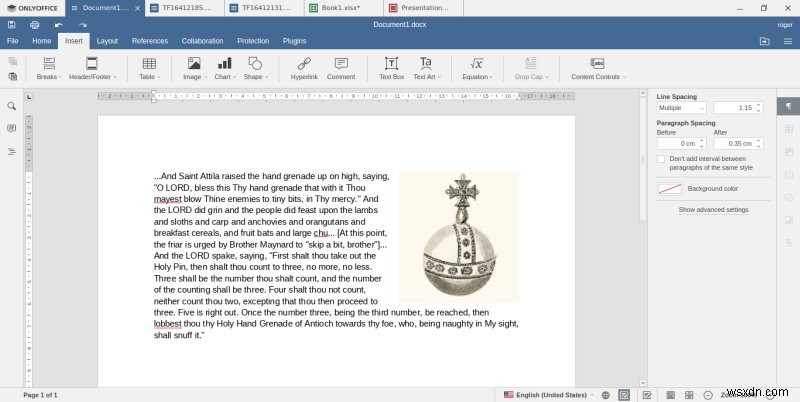Insert a page break with Breaks

click(x=48, y=68)
